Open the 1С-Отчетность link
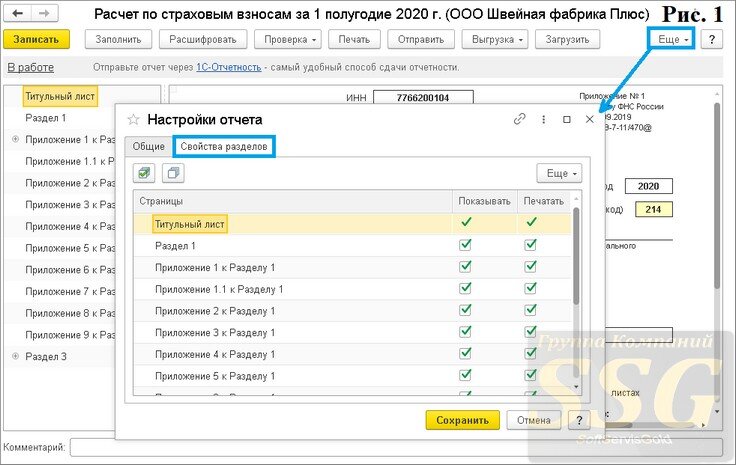Viewport: 736px width, 465px height. point(229,67)
